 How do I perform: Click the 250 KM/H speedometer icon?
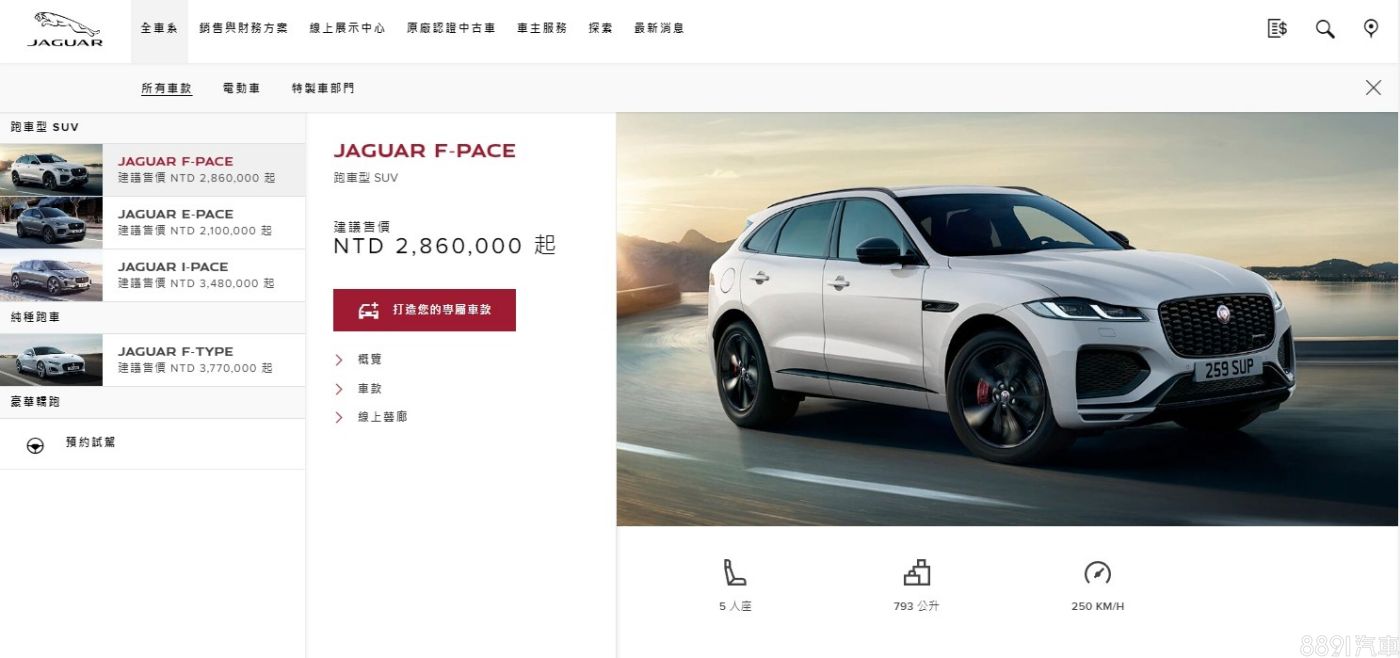(x=1097, y=573)
